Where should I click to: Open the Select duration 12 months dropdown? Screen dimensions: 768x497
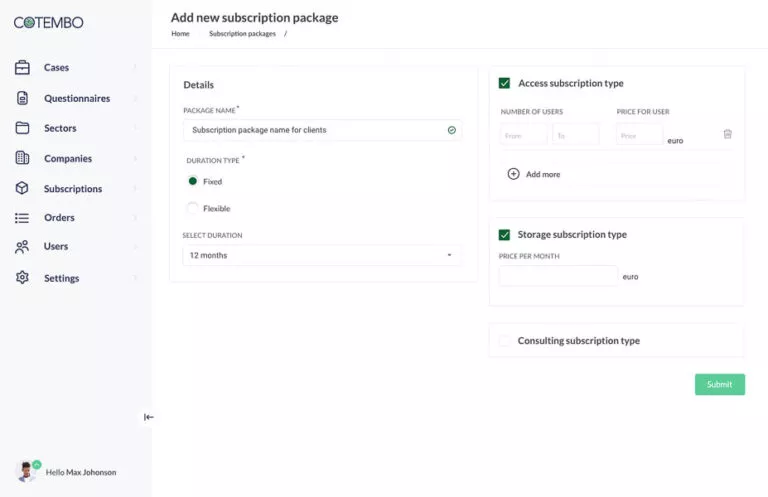pos(322,255)
